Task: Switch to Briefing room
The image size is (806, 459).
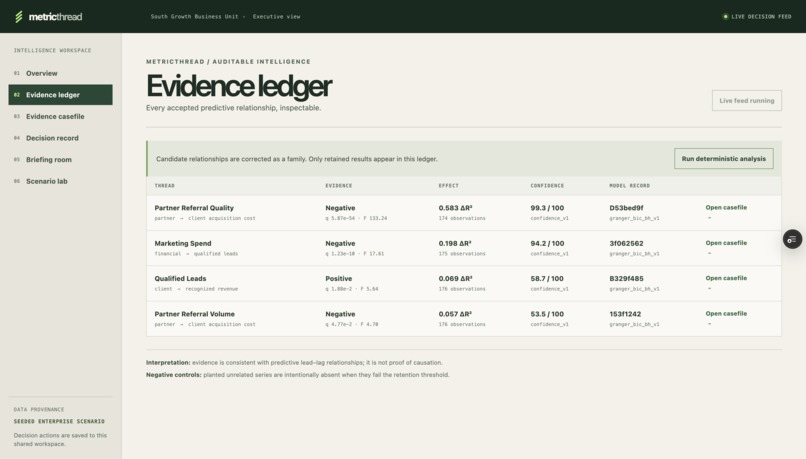Action: 60,159
